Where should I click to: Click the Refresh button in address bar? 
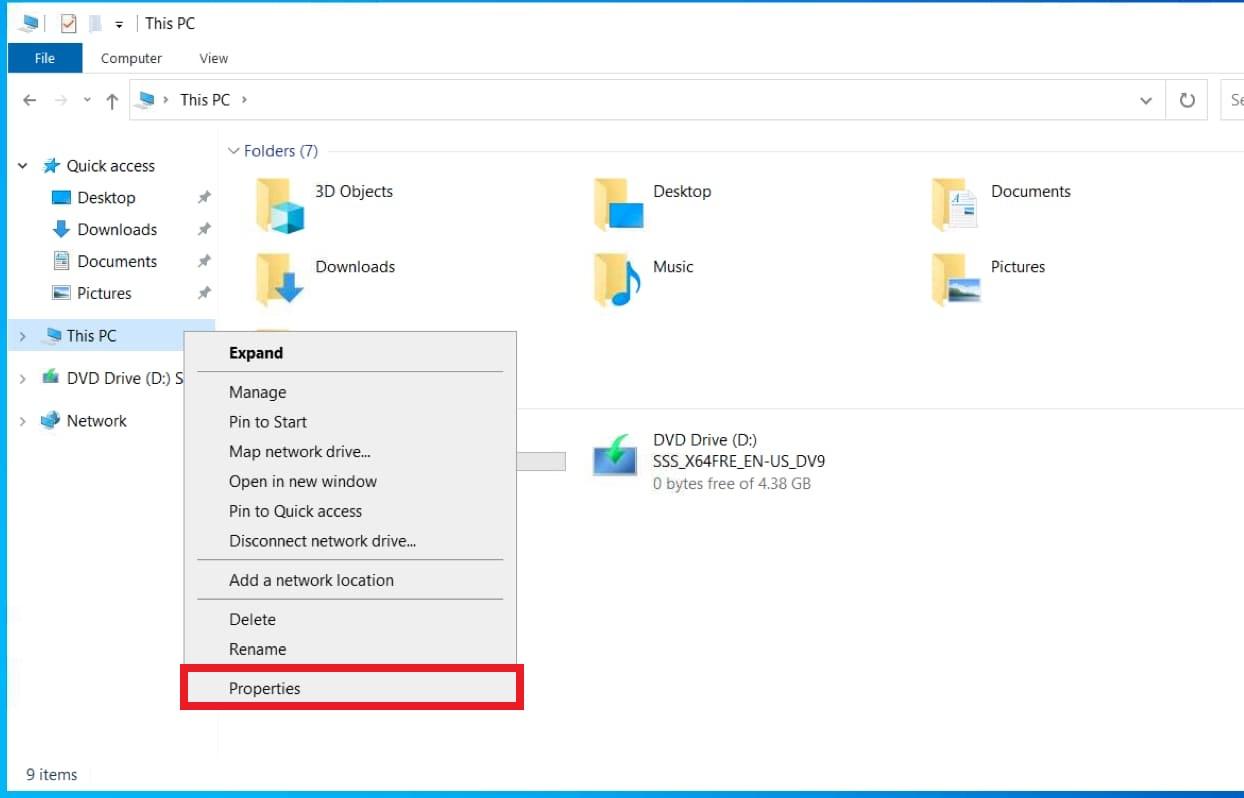click(x=1187, y=100)
